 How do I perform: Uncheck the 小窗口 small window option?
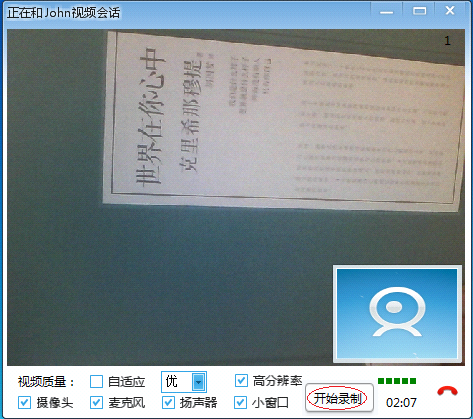[240, 402]
